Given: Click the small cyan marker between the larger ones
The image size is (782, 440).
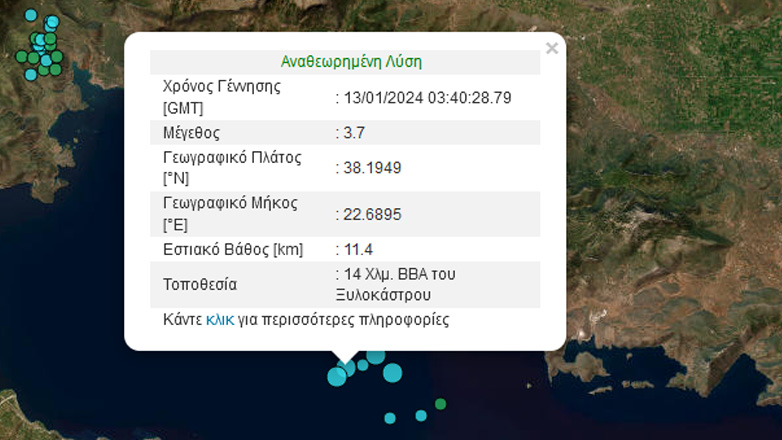Looking at the screenshot, I should [x=363, y=365].
